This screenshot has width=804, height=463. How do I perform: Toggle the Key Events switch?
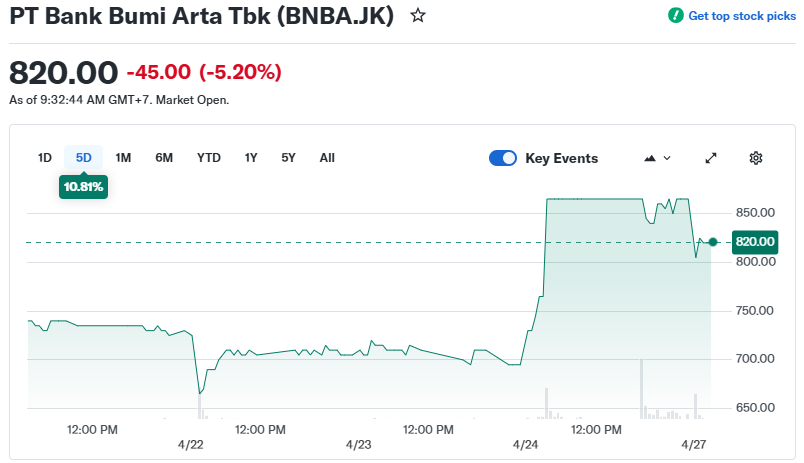503,158
